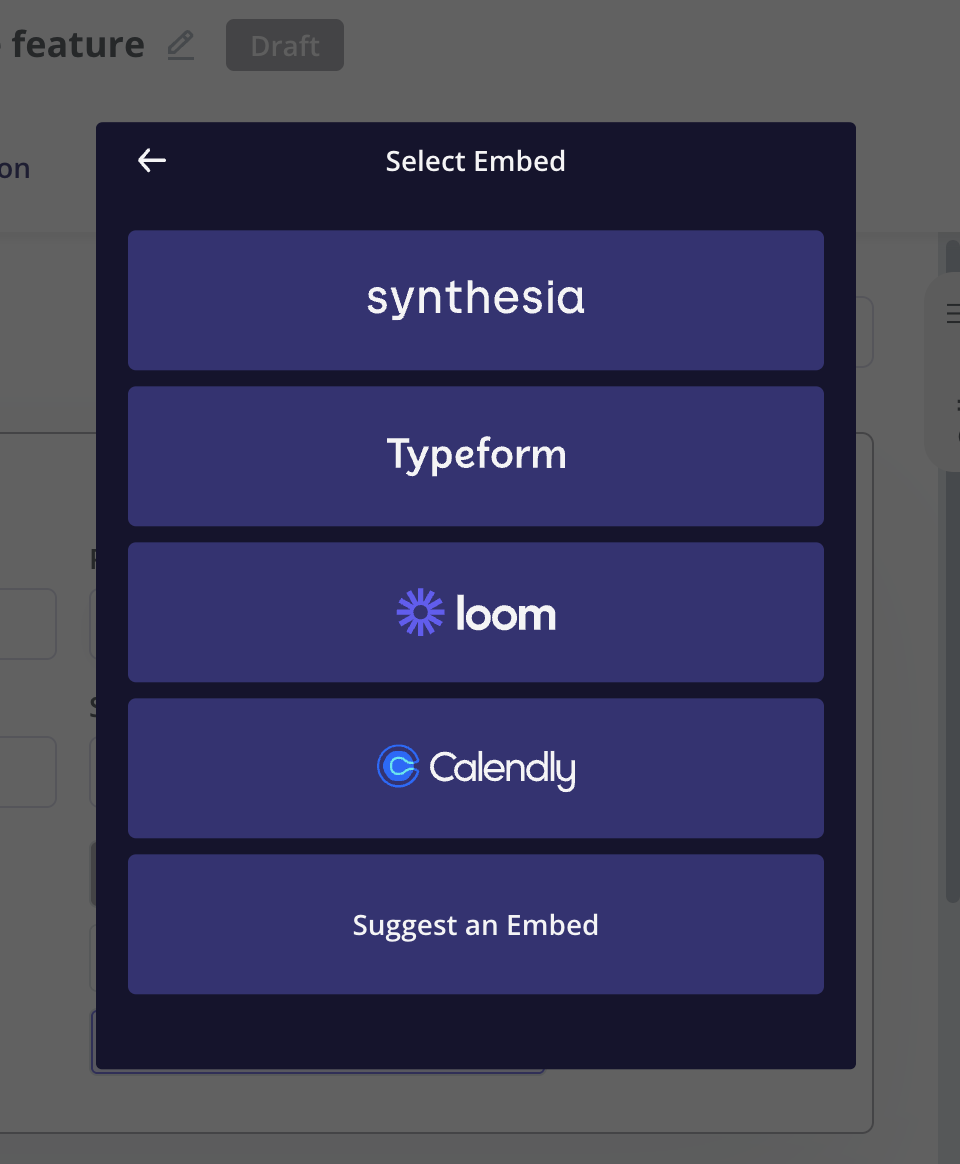This screenshot has height=1164, width=960.
Task: Click the Calendly circular logo icon
Action: click(398, 766)
